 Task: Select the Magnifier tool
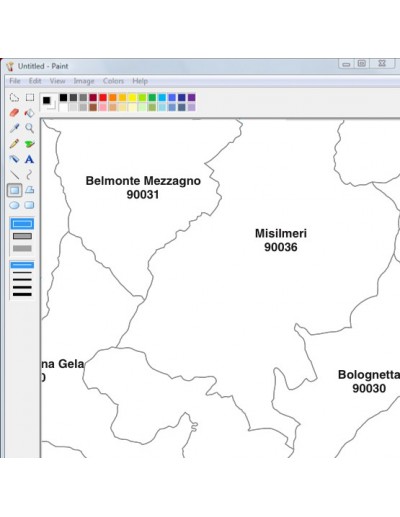30,128
